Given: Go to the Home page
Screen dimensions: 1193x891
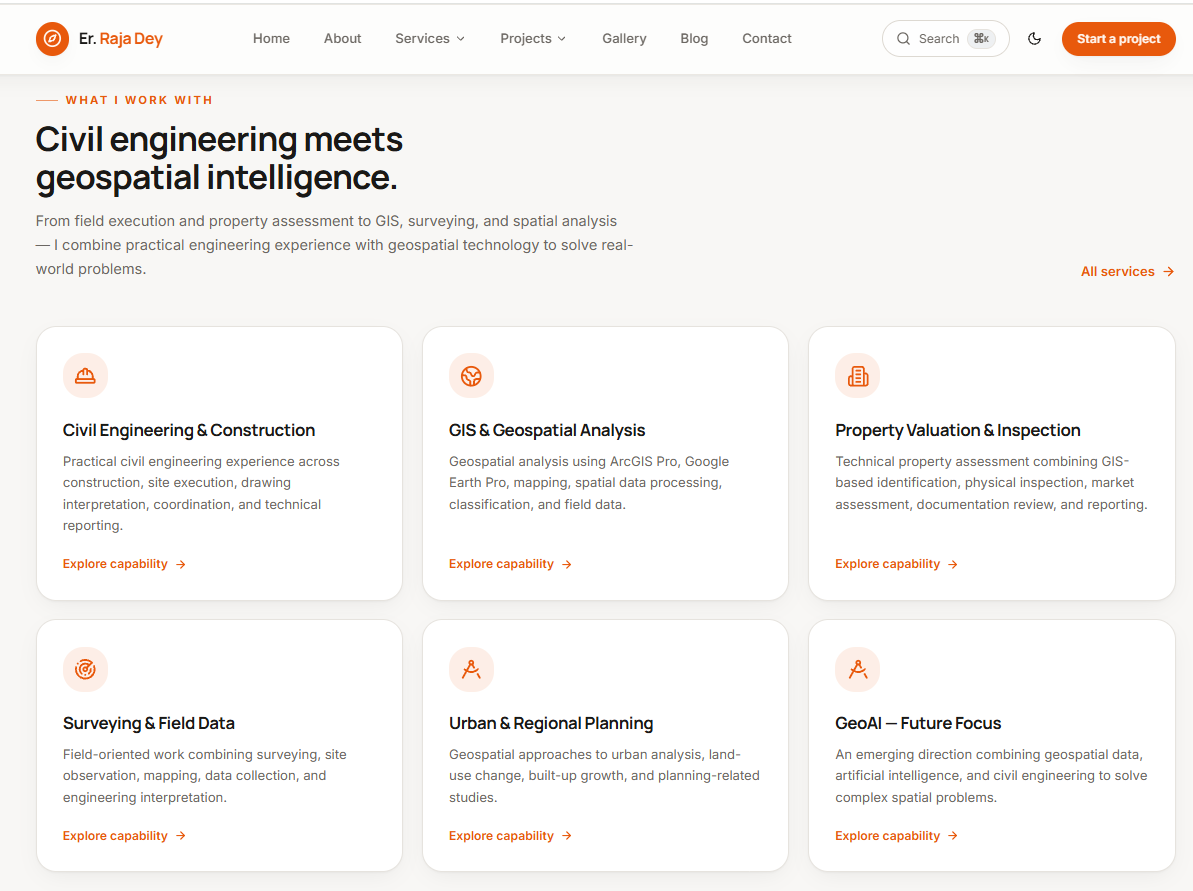Looking at the screenshot, I should (x=272, y=39).
